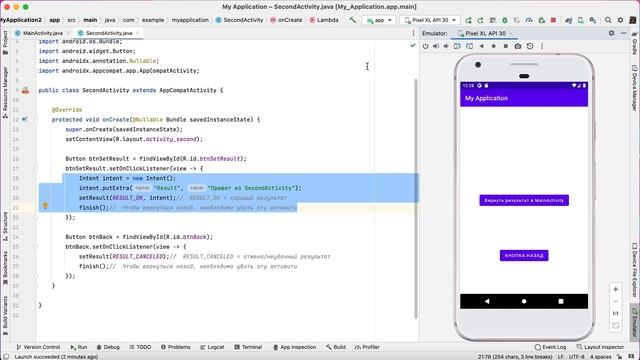Open the Terminal tool window tab
The image size is (640, 360).
[248, 347]
